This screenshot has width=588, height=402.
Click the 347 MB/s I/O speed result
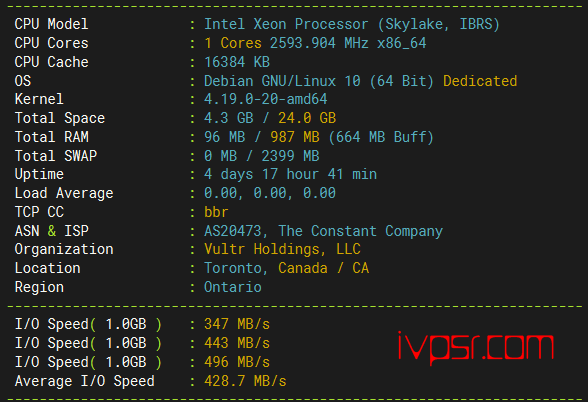[x=237, y=324]
